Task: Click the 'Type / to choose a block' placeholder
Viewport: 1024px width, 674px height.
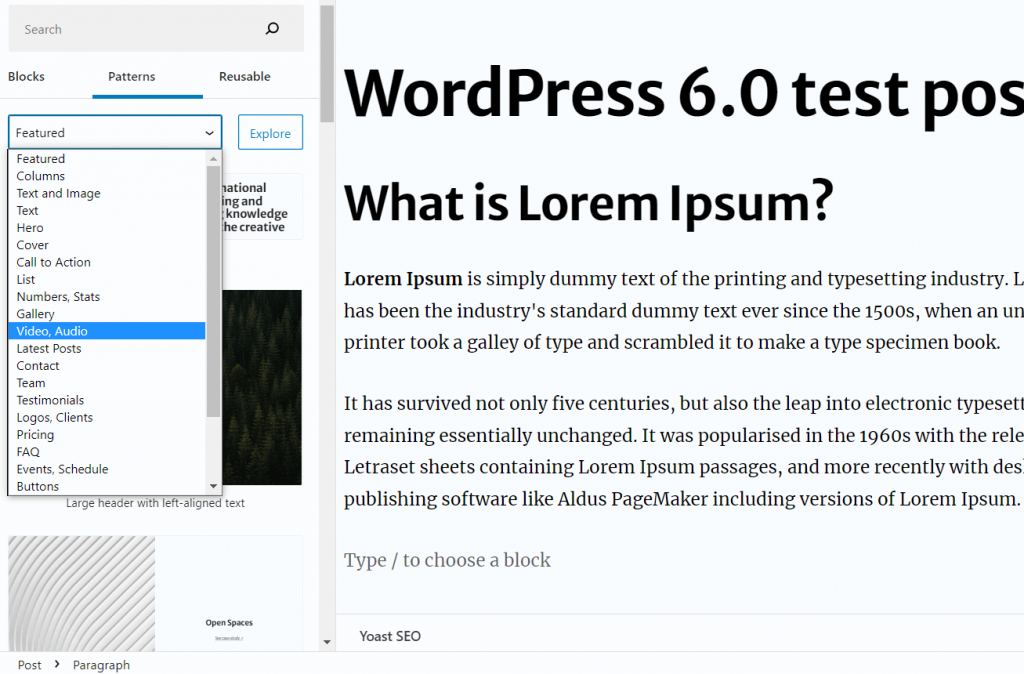Action: click(x=447, y=560)
